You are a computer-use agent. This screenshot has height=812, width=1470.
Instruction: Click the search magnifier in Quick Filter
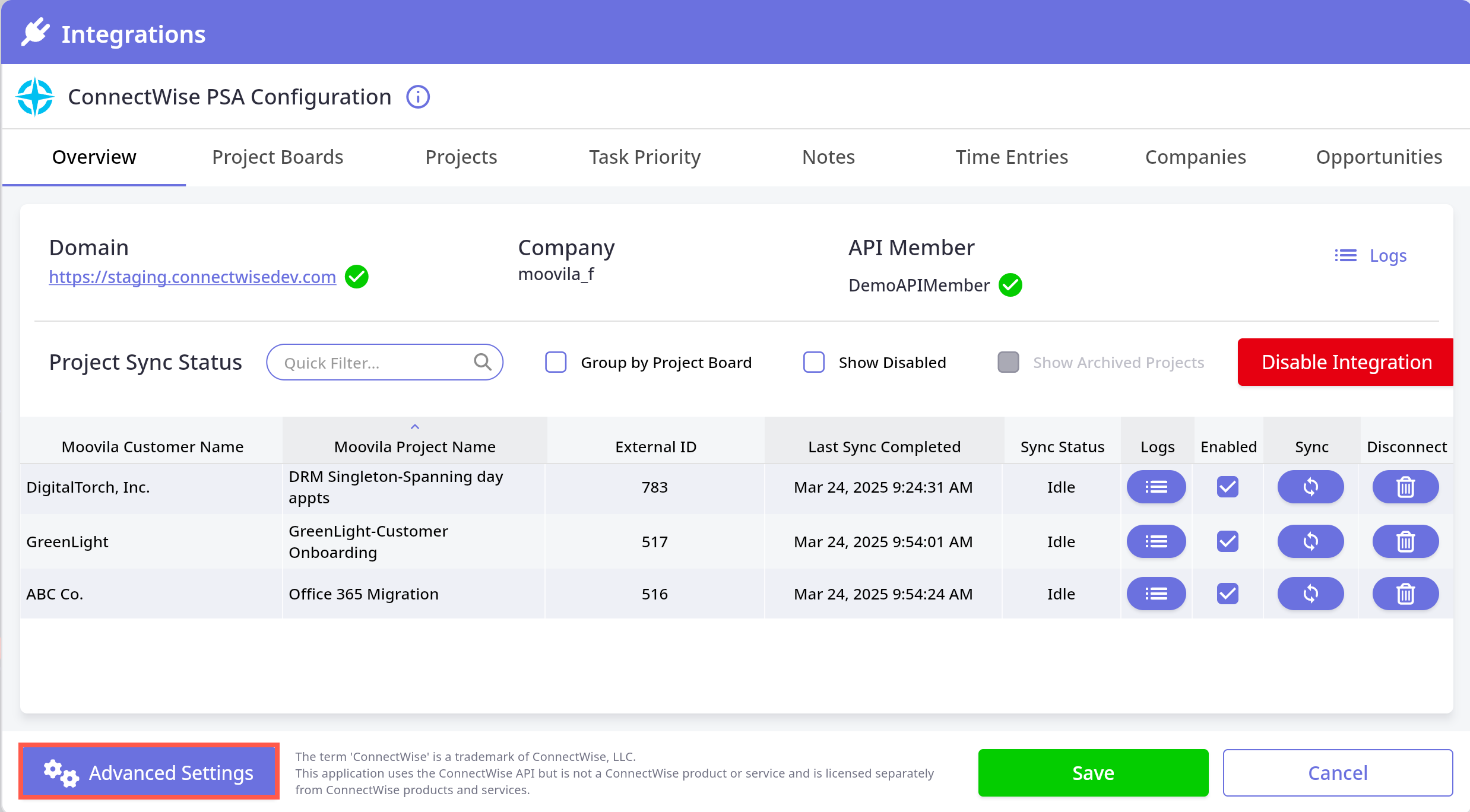483,362
